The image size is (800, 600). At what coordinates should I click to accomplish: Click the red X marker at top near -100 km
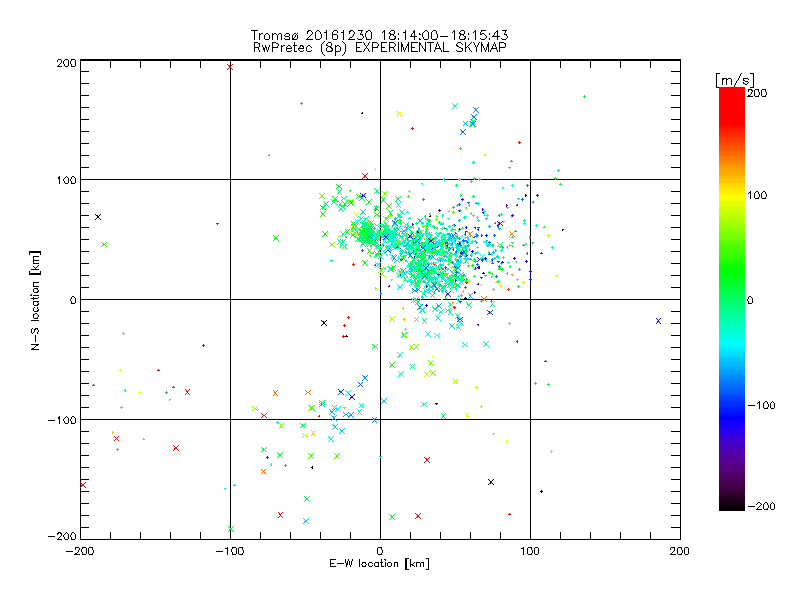click(x=230, y=67)
